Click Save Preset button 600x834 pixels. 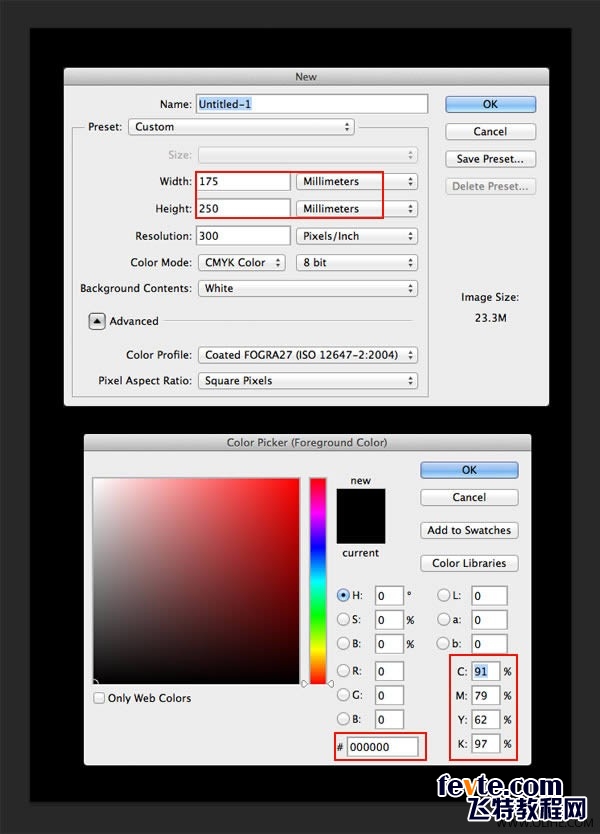click(x=490, y=159)
